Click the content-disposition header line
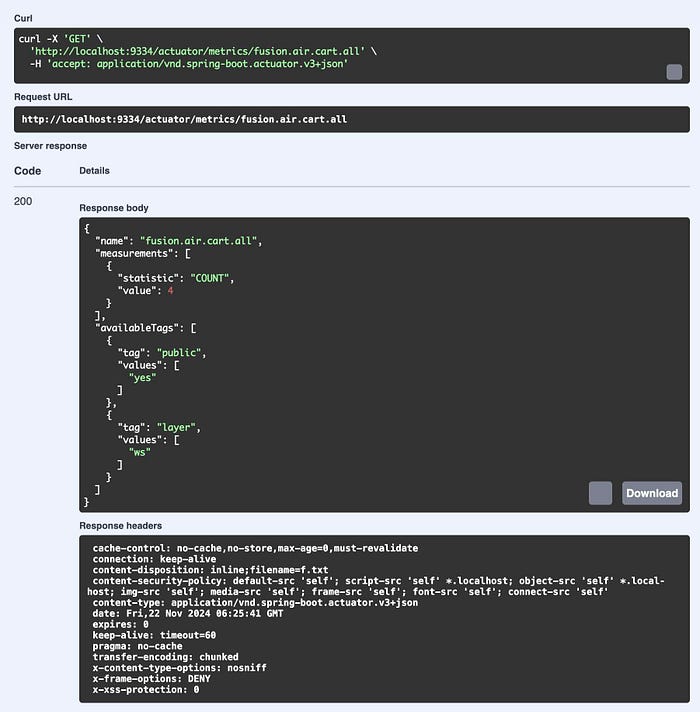Viewport: 700px width, 712px height. click(210, 570)
